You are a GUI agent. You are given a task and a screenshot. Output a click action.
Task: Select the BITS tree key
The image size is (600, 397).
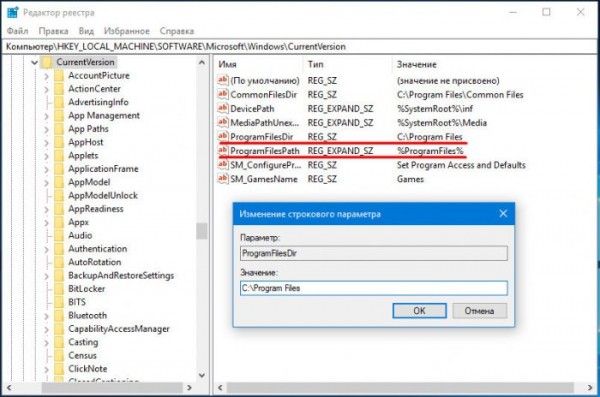[x=77, y=302]
